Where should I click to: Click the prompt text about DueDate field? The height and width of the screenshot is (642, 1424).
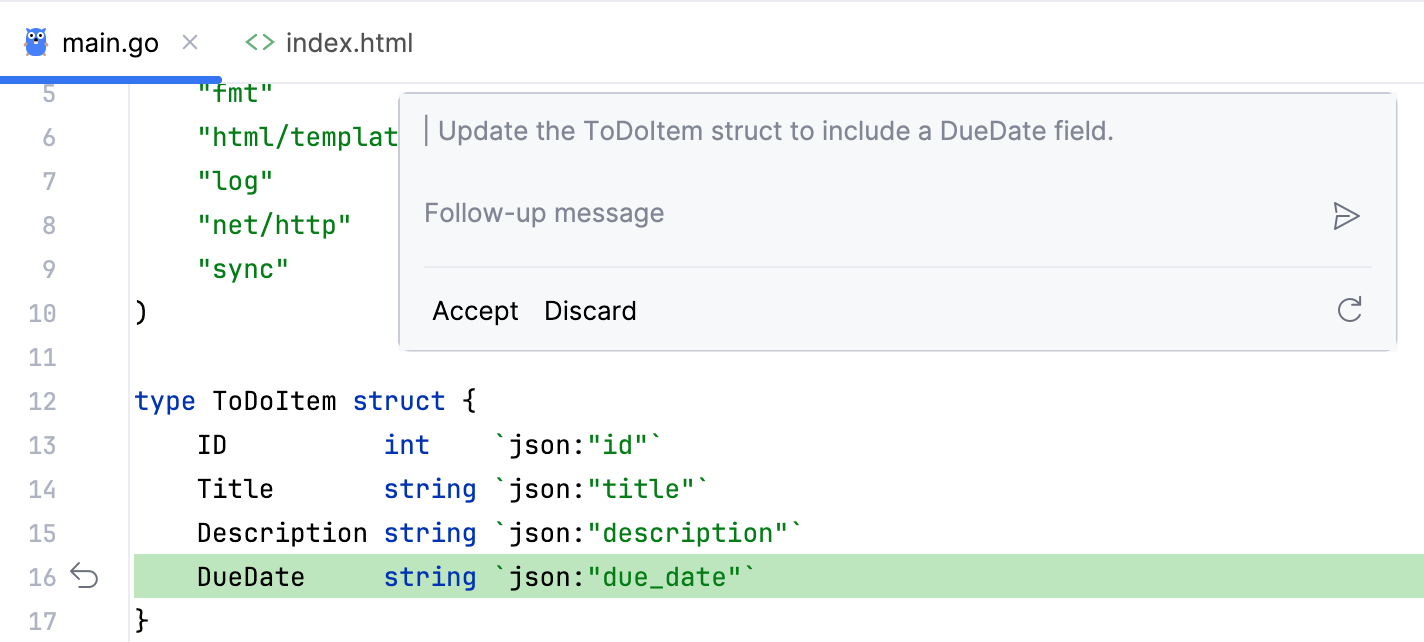[x=775, y=131]
